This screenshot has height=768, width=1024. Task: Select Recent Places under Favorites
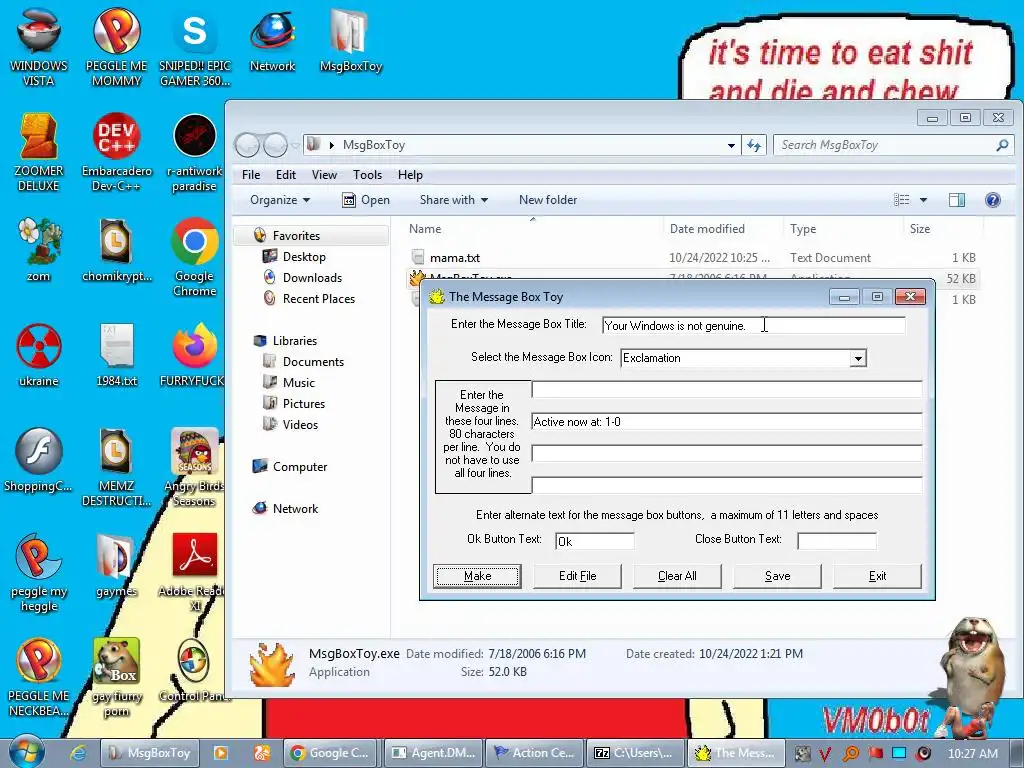319,298
